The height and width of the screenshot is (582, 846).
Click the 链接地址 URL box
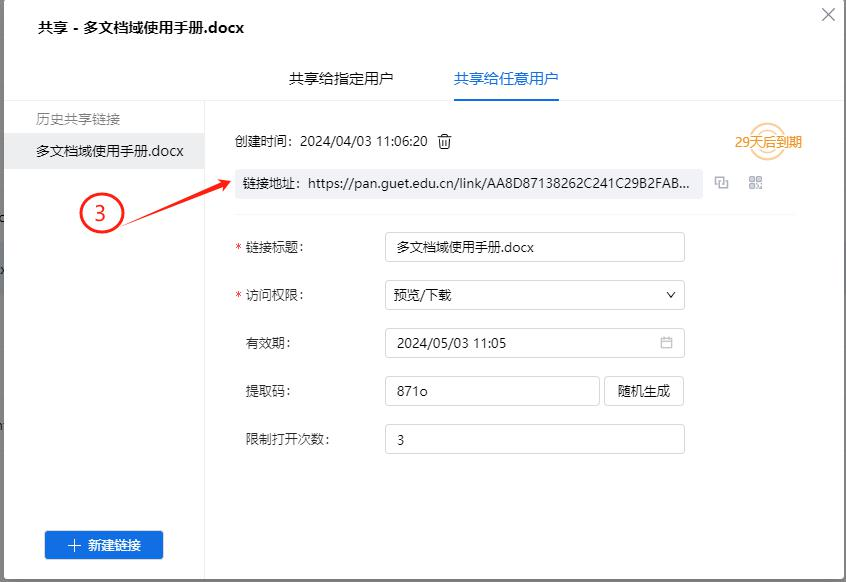coord(468,184)
